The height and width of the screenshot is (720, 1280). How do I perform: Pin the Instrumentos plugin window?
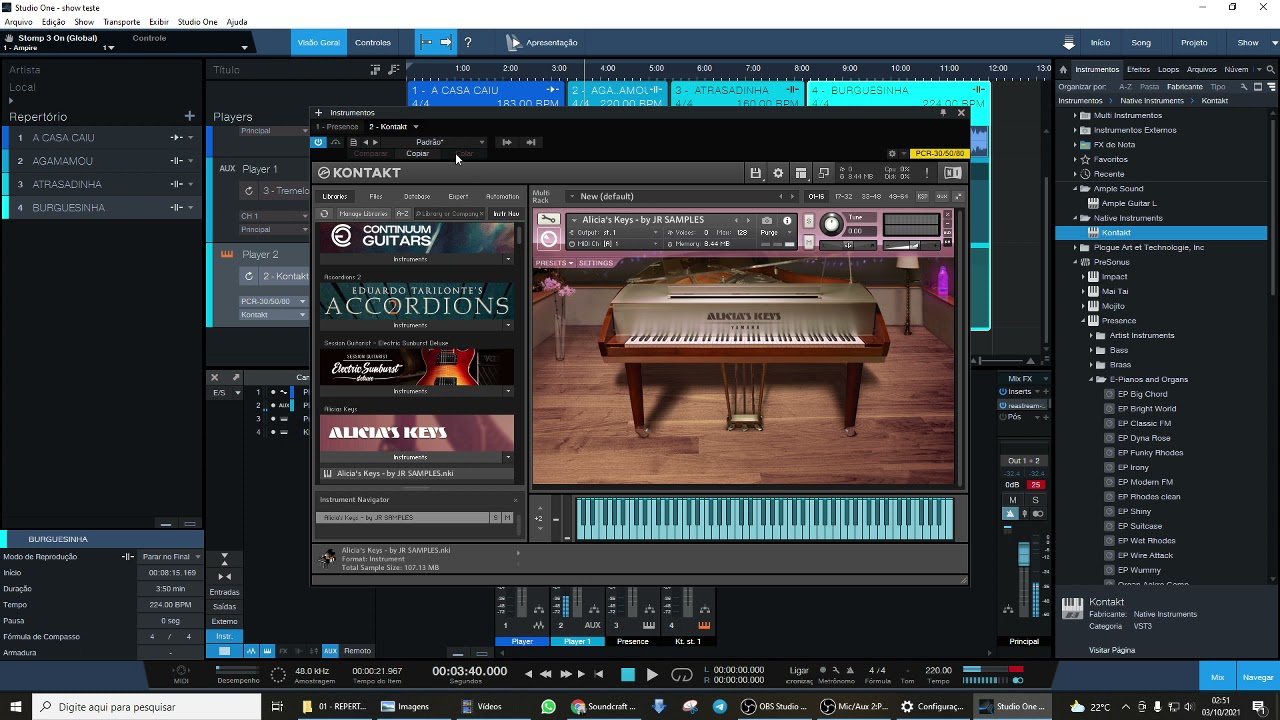(942, 113)
